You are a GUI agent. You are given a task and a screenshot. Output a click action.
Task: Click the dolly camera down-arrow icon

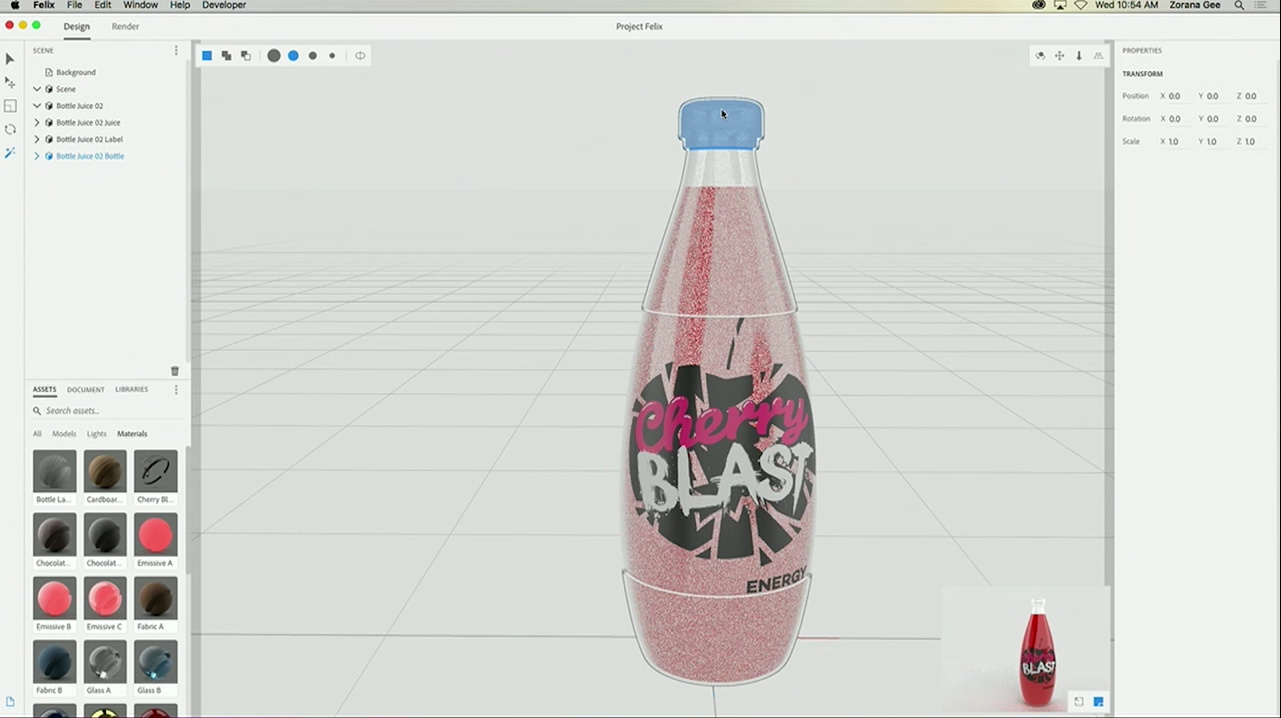pyautogui.click(x=1079, y=56)
